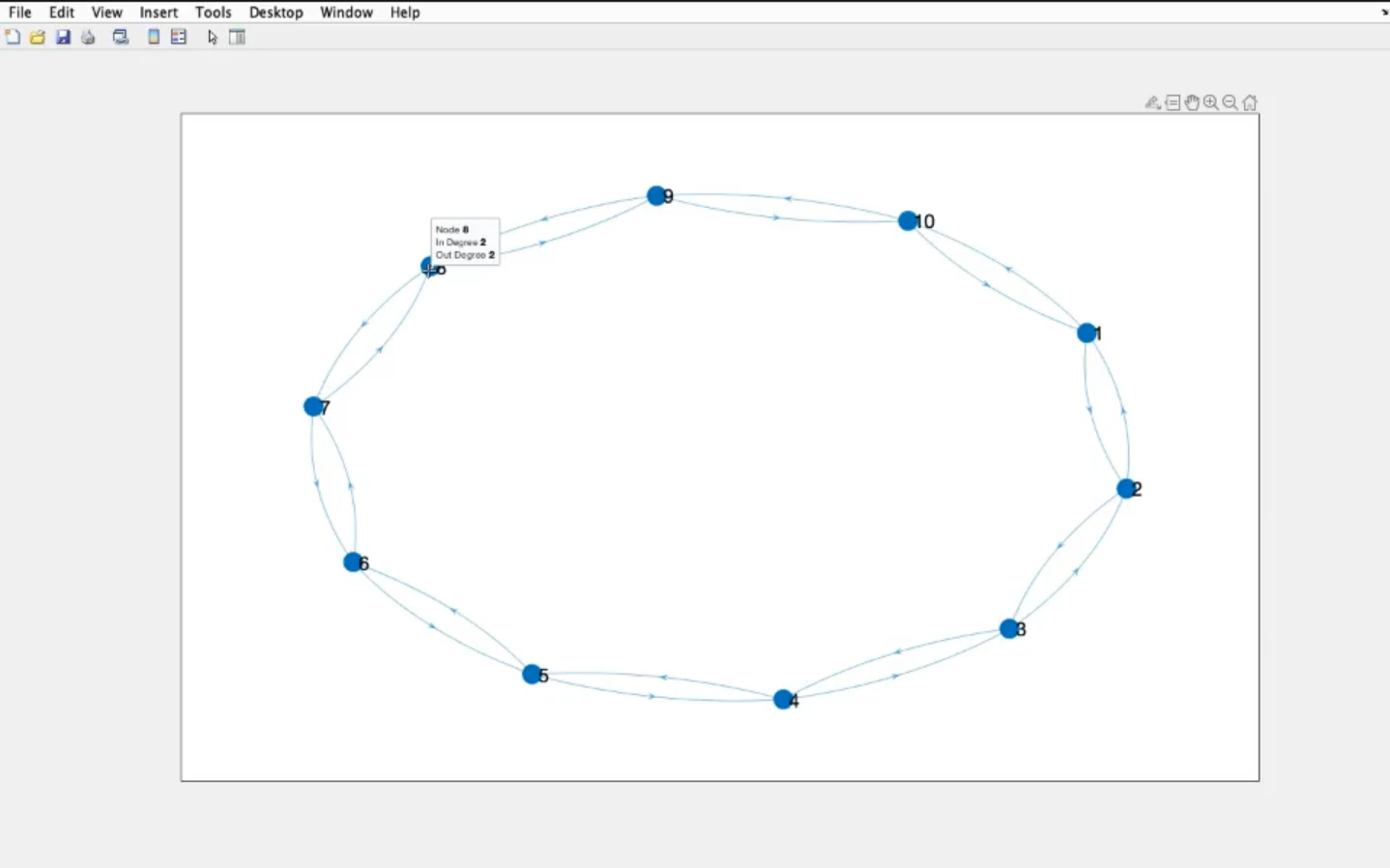1390x868 pixels.
Task: Toggle the Pan hand tool above axes
Action: (1192, 102)
